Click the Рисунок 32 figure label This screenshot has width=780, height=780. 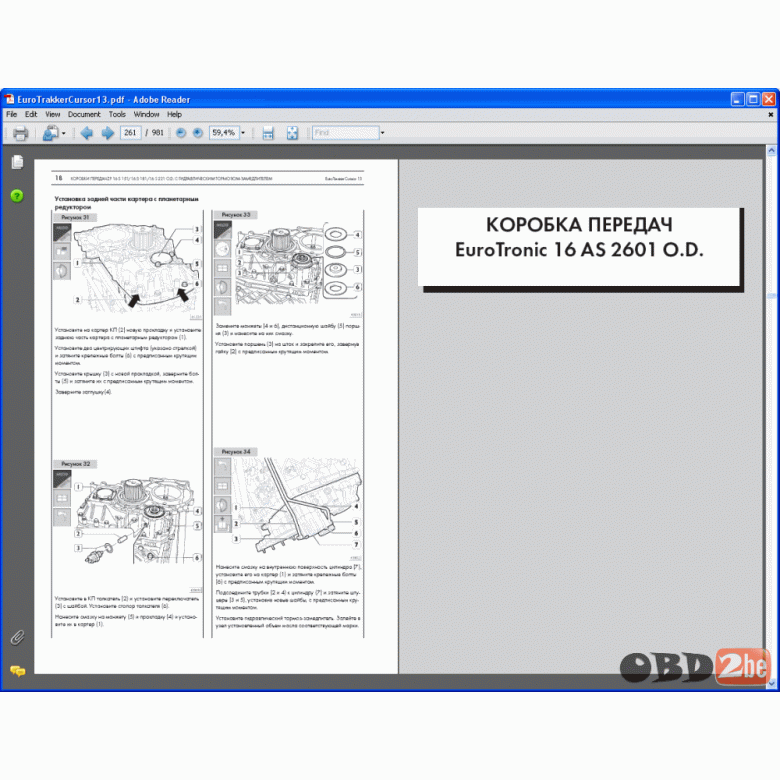tap(76, 464)
